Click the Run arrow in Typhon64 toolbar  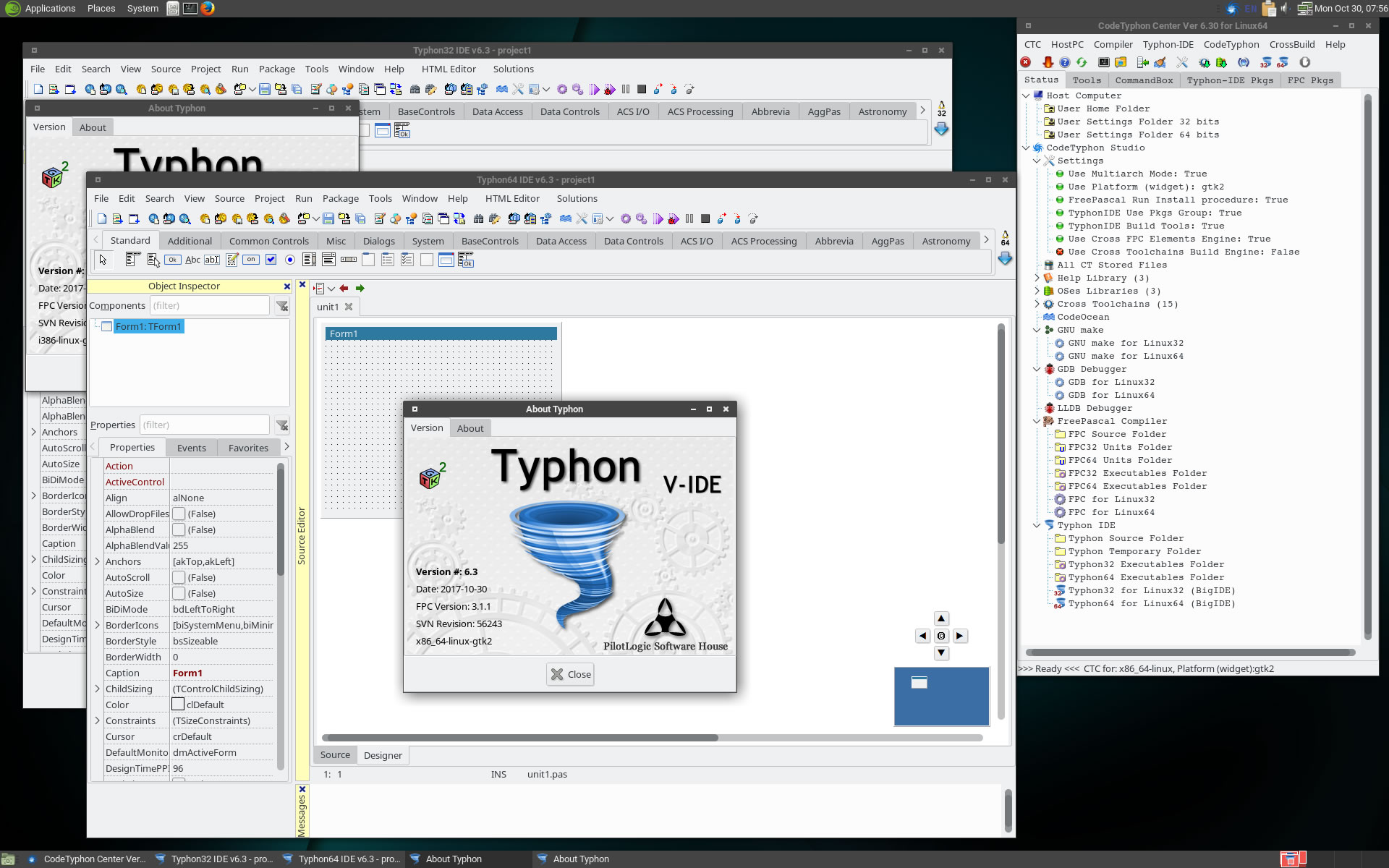click(657, 218)
